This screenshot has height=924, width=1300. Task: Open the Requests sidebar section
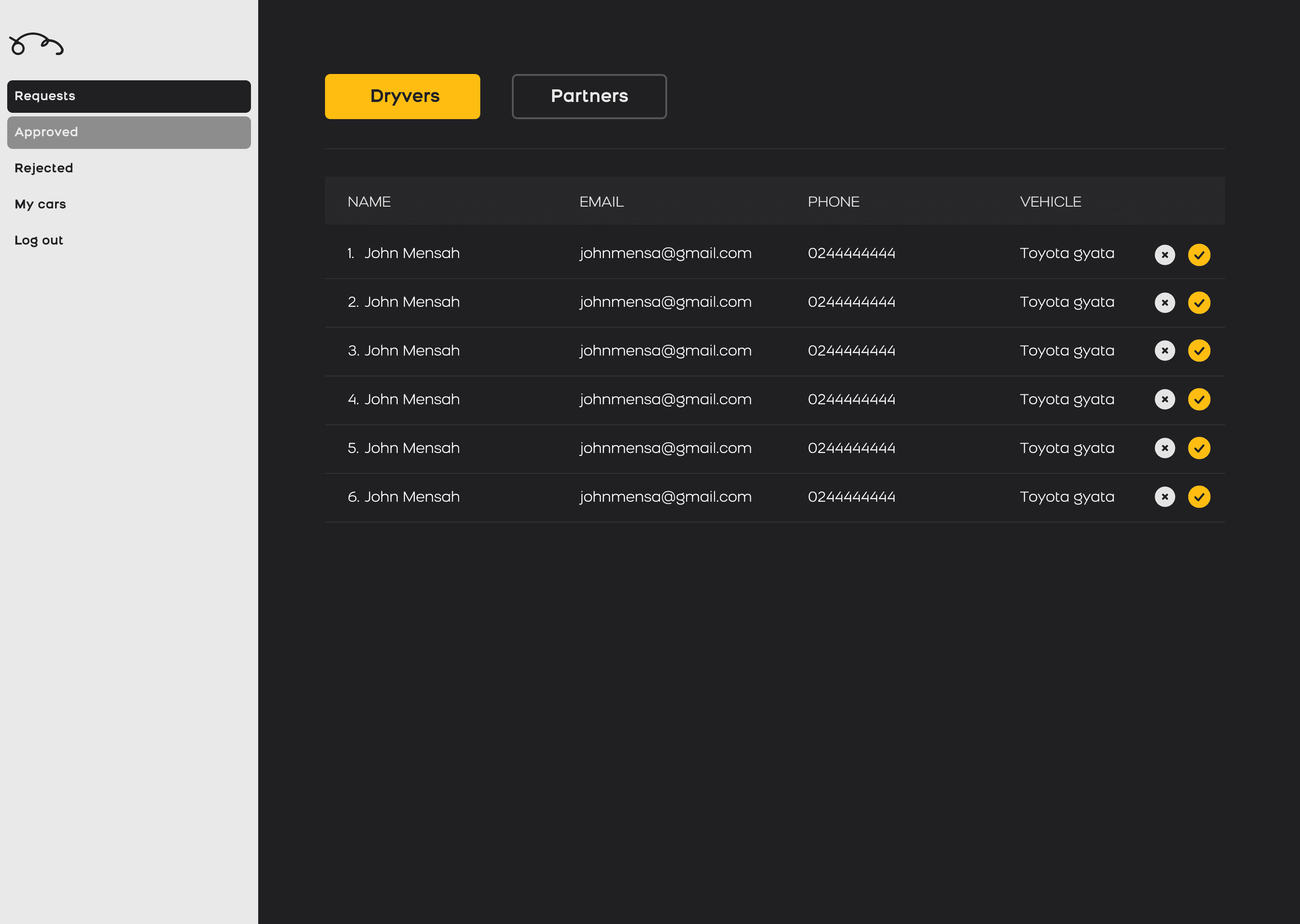tap(129, 96)
